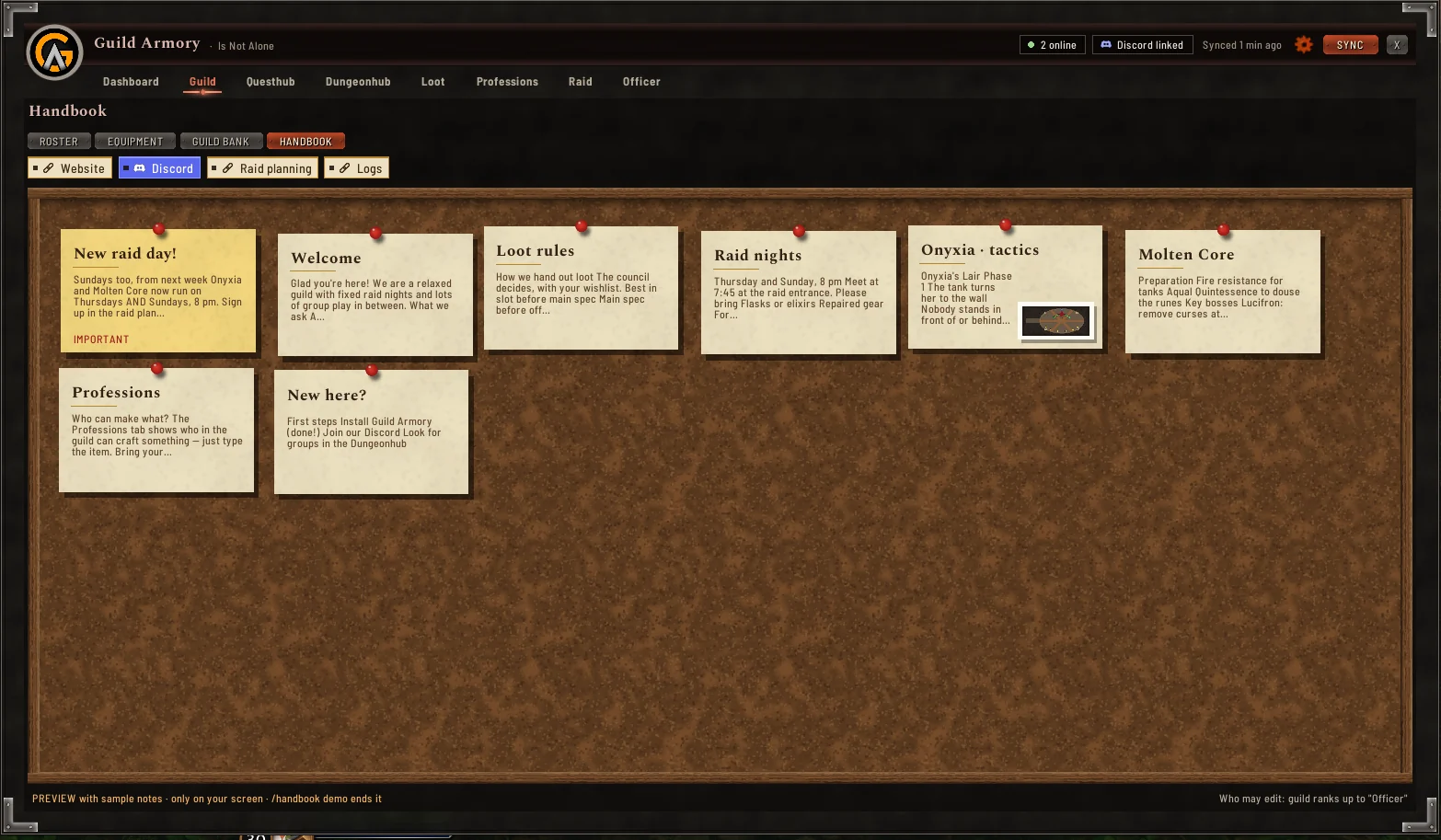Click the link icon on Logs button
The image size is (1441, 840).
click(345, 168)
